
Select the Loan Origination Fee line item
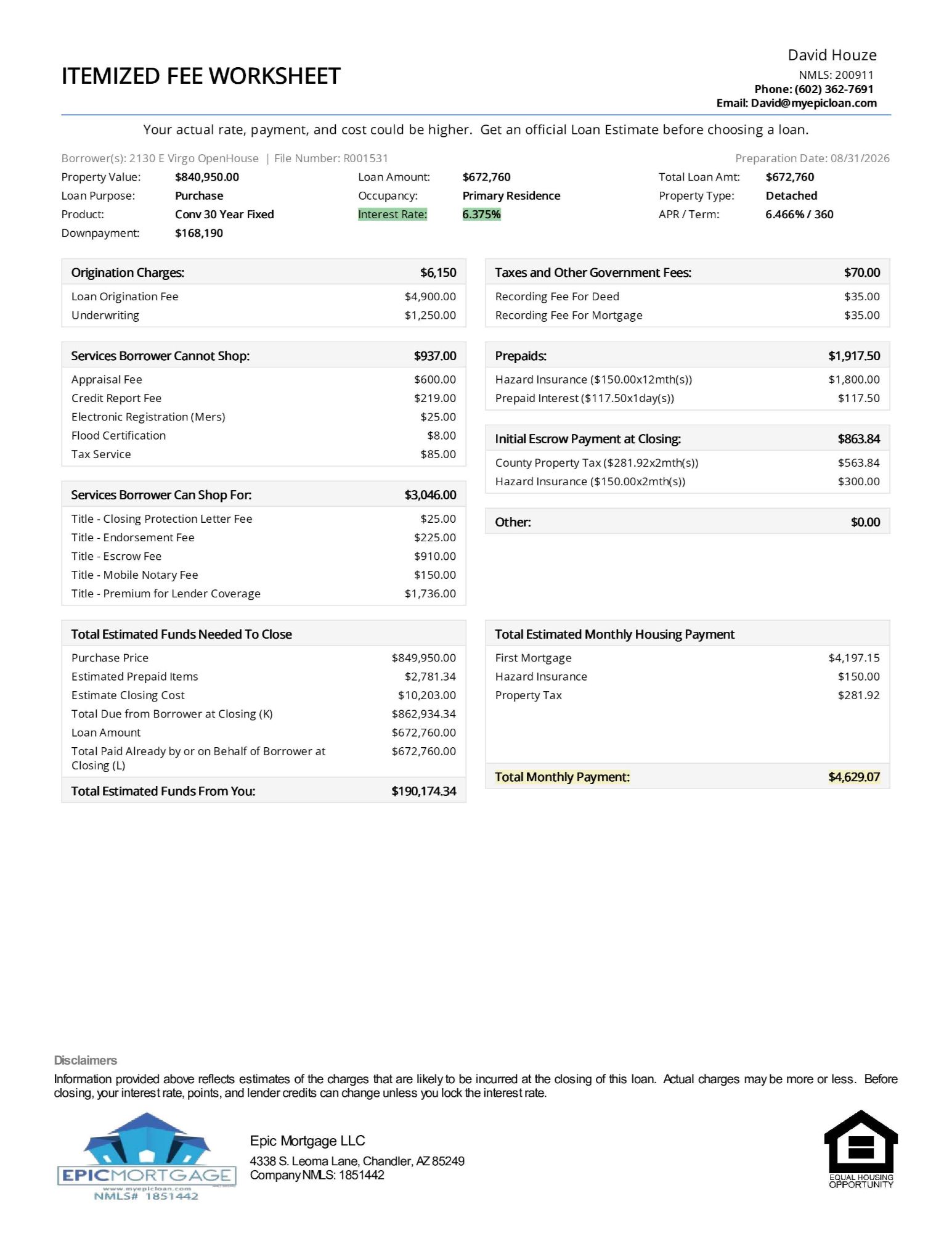[264, 297]
